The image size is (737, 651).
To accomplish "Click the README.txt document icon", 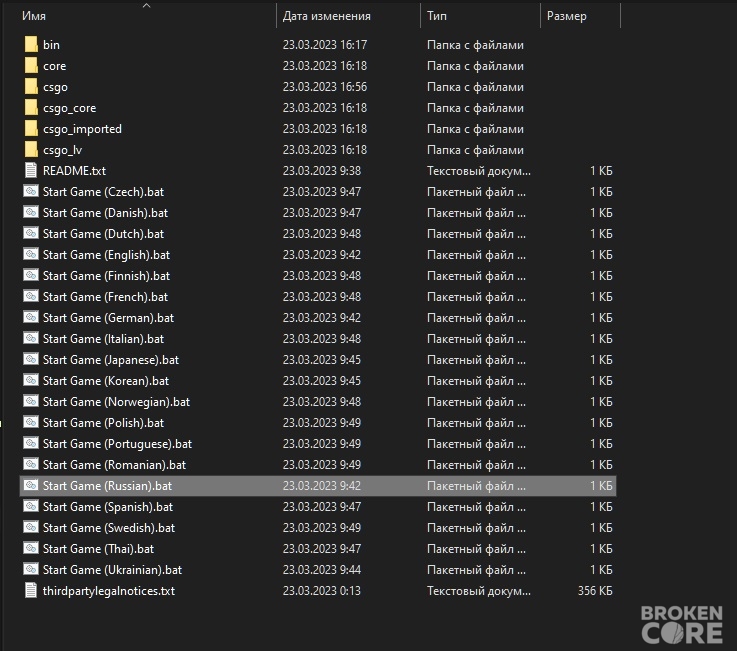I will coord(31,171).
